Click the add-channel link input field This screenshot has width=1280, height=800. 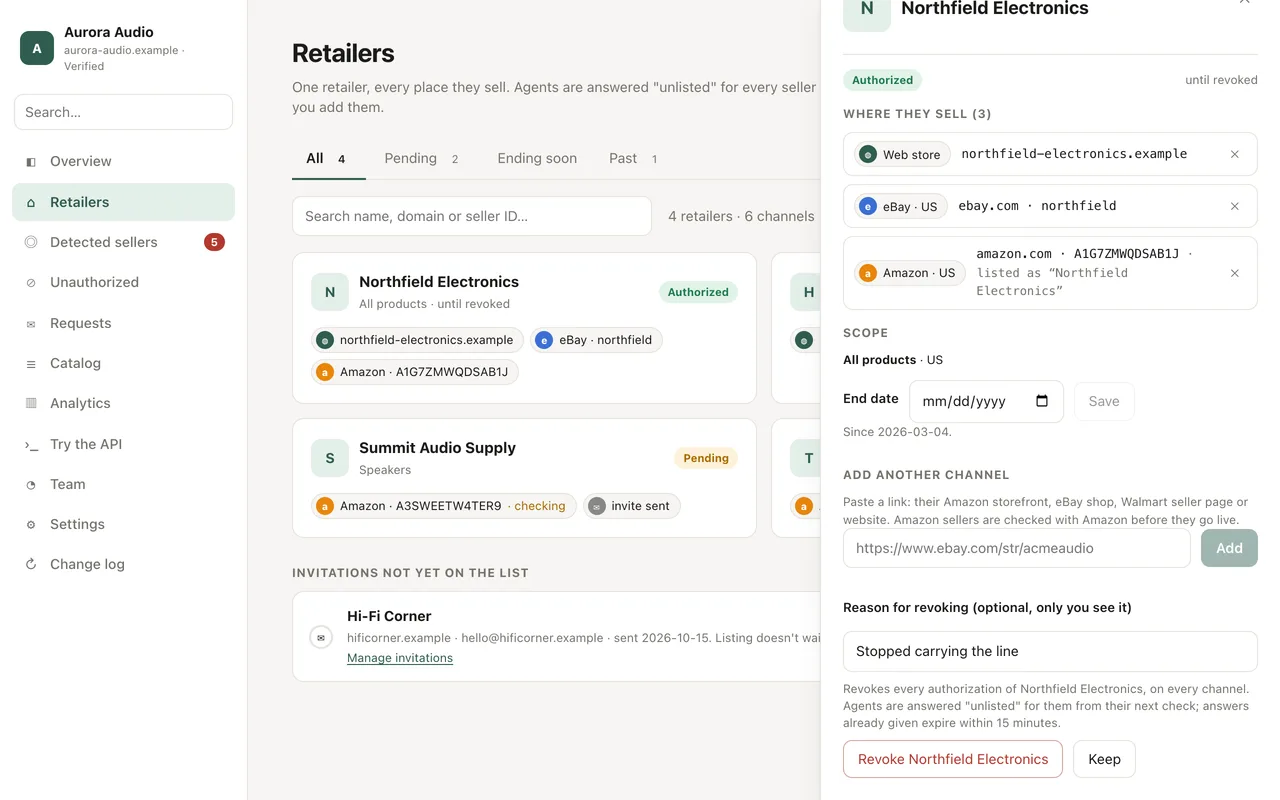(x=1017, y=548)
